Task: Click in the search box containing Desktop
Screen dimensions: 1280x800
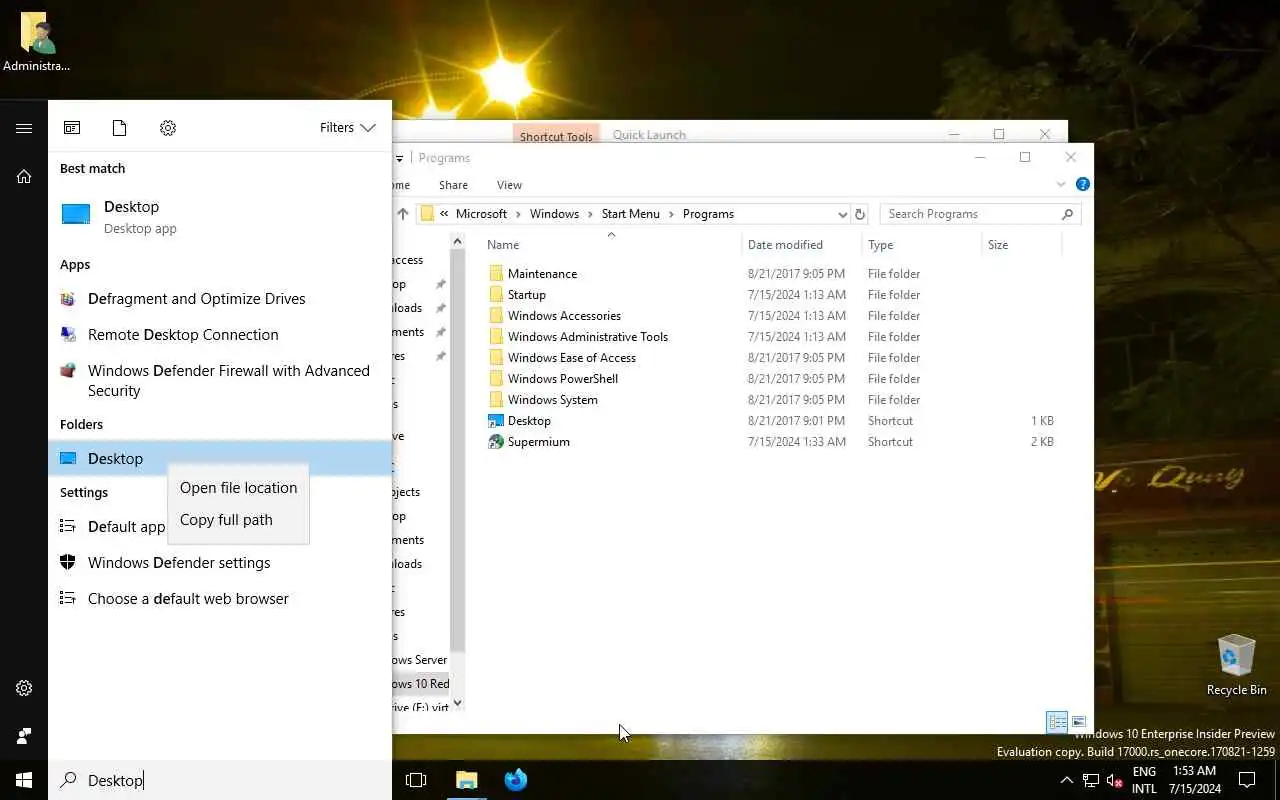Action: click(x=220, y=780)
